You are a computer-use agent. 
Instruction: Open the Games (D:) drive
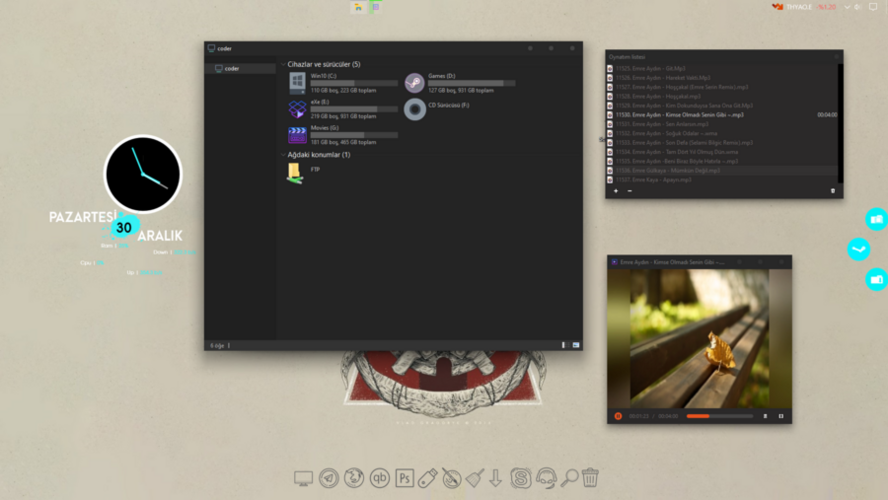pos(460,83)
